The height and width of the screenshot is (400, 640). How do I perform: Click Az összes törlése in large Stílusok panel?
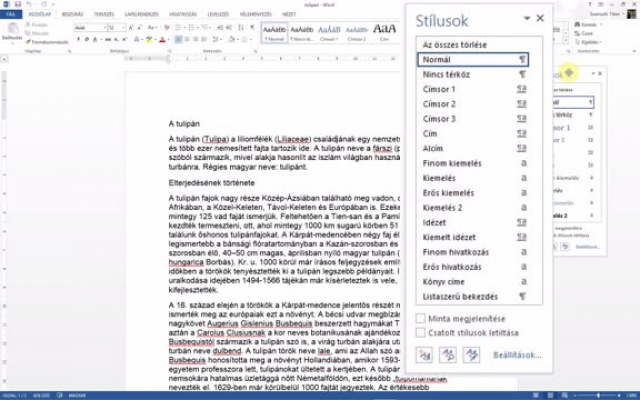coord(455,45)
